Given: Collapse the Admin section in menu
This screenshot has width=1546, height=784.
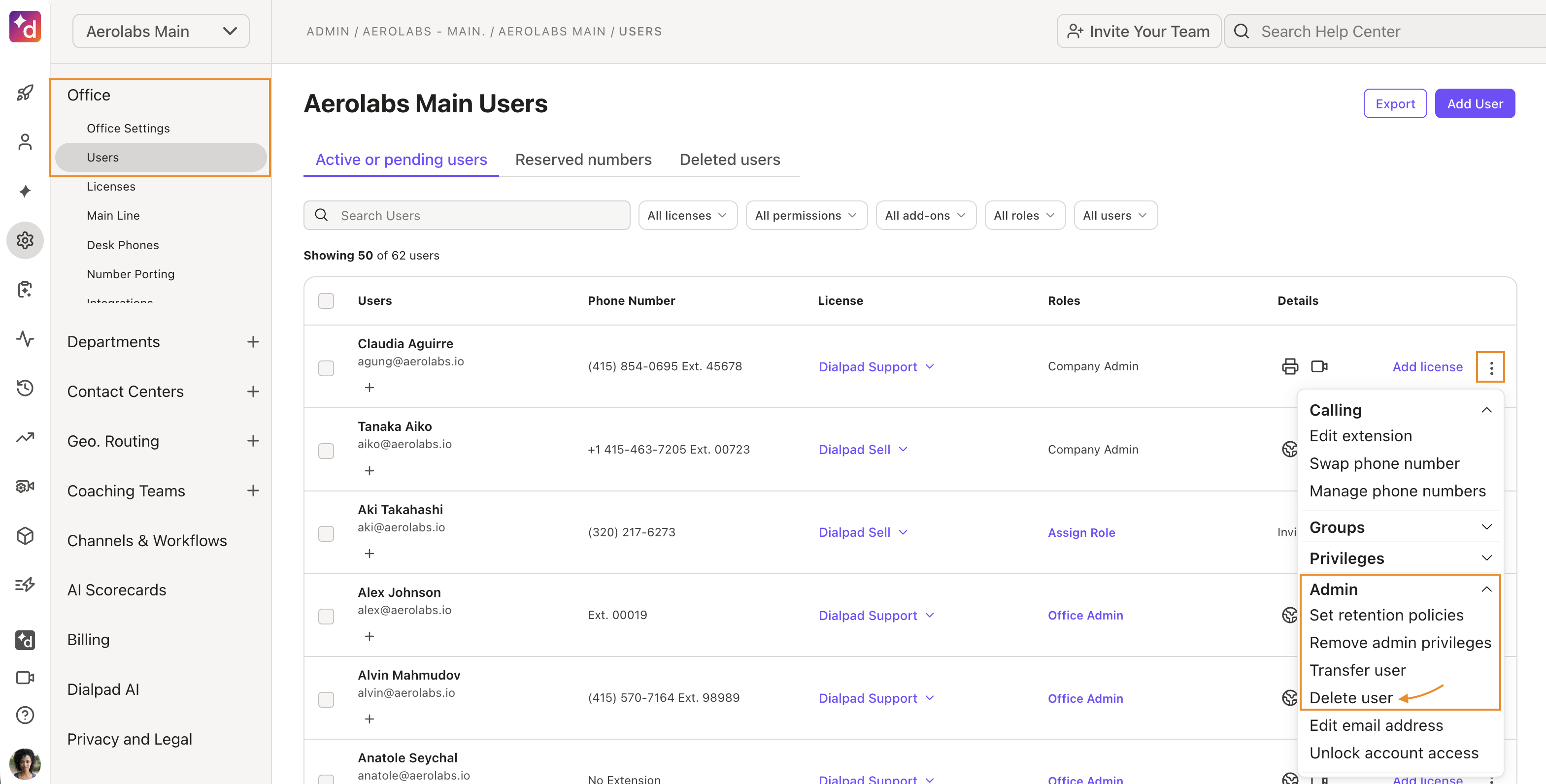Looking at the screenshot, I should [1400, 589].
